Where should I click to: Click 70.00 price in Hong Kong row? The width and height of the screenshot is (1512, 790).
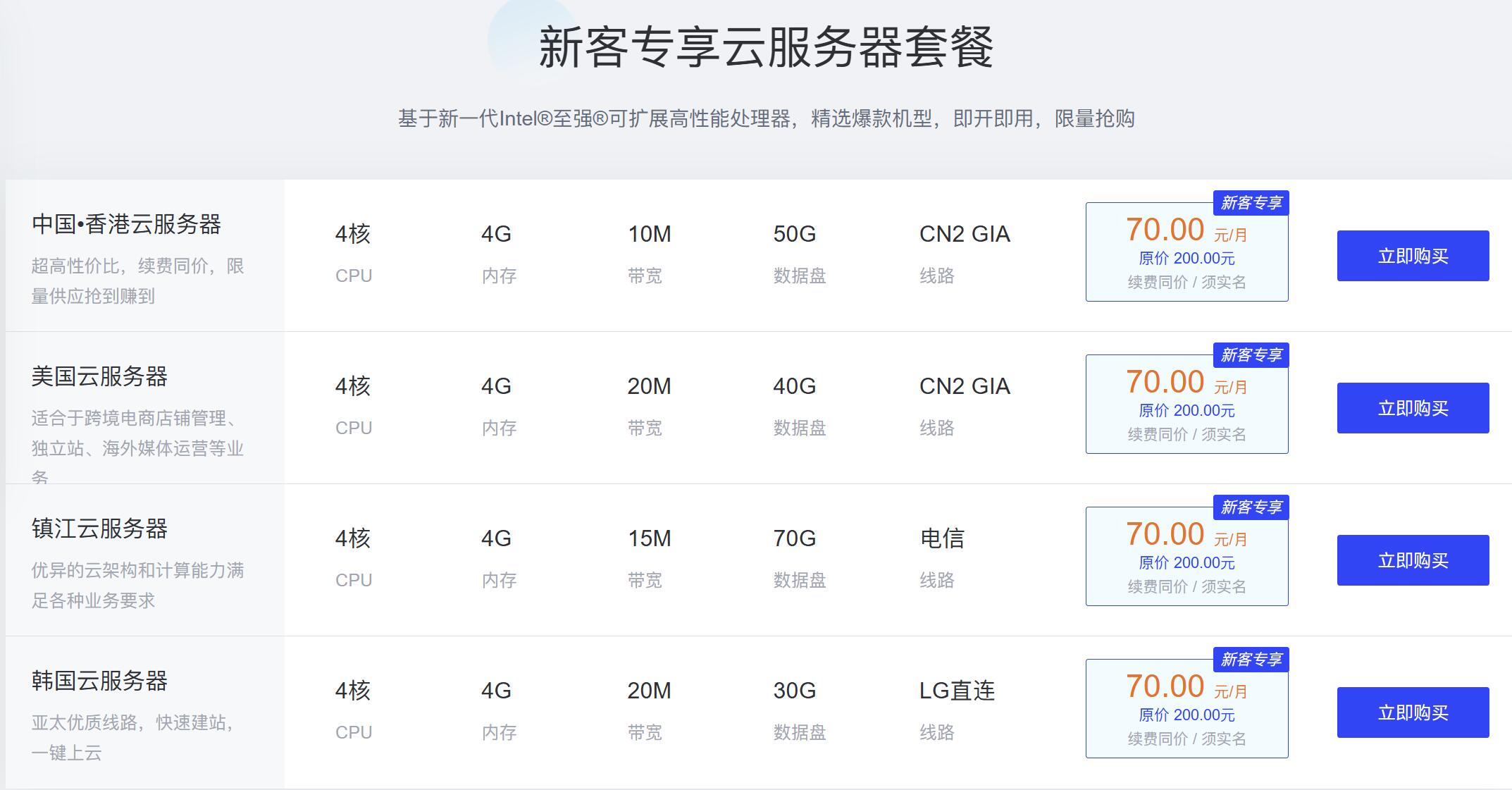tap(1165, 230)
